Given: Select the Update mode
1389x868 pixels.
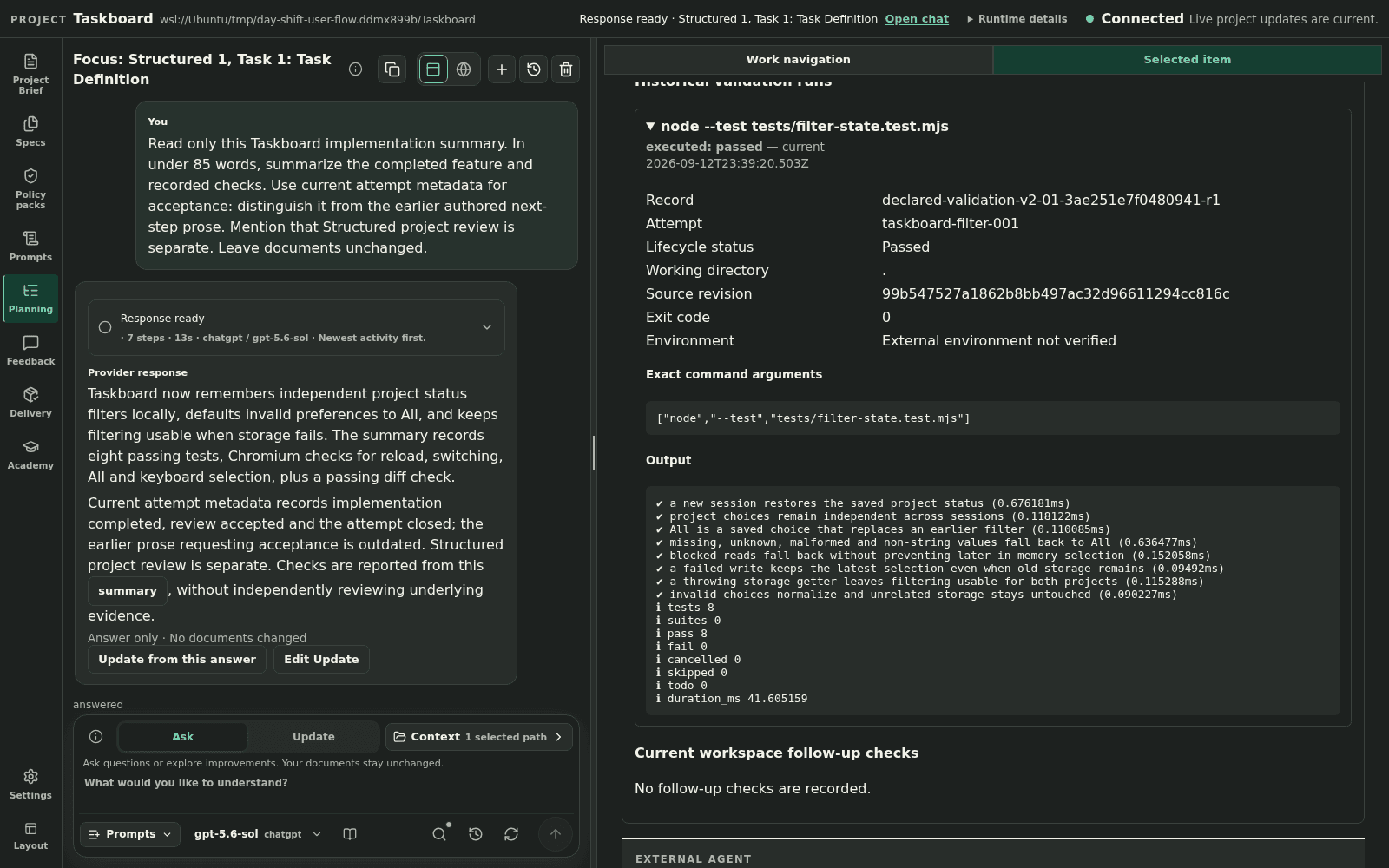Looking at the screenshot, I should tap(313, 737).
